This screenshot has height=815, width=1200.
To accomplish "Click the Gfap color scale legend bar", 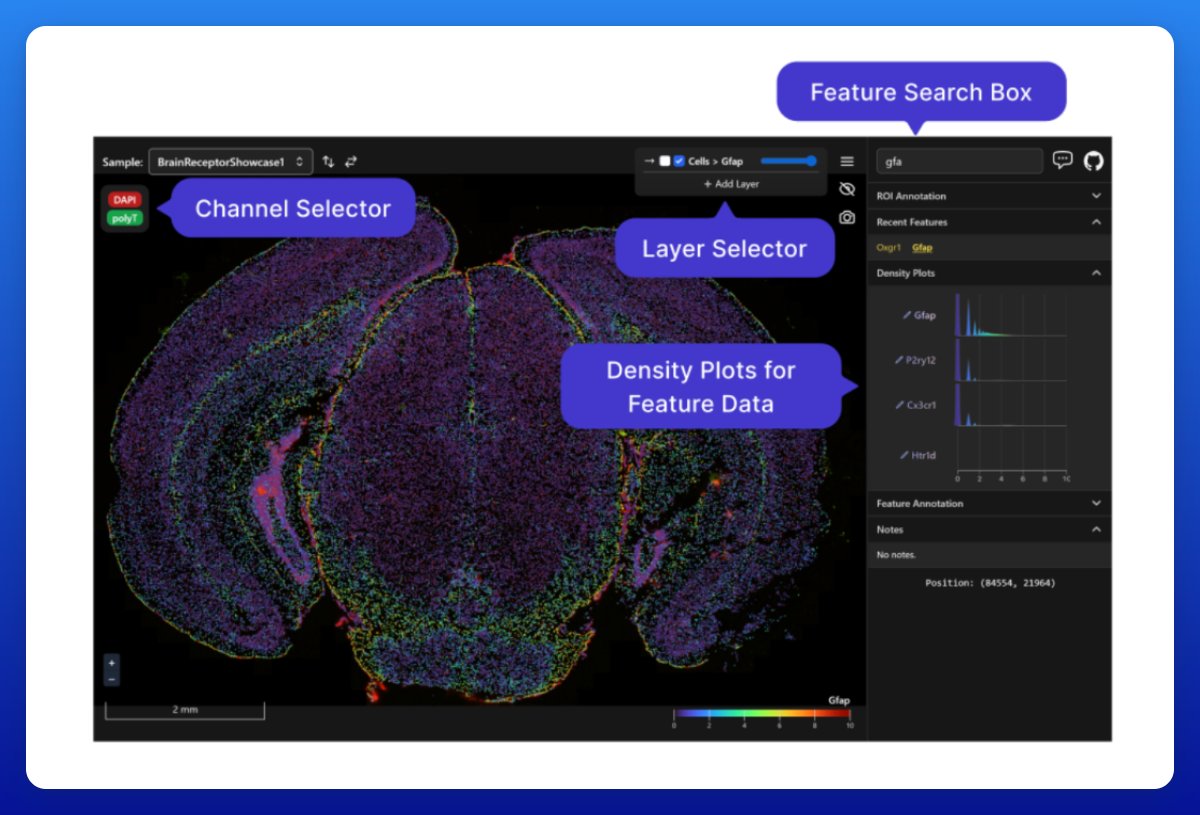I will coord(762,714).
